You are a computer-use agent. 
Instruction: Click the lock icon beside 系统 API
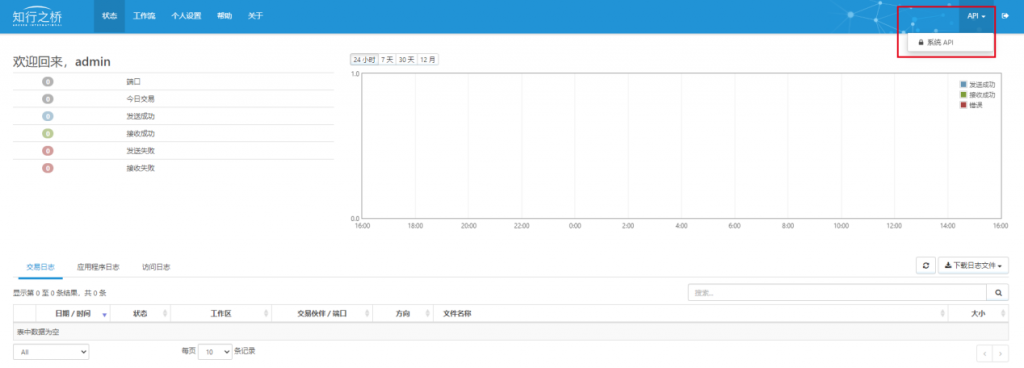click(921, 42)
